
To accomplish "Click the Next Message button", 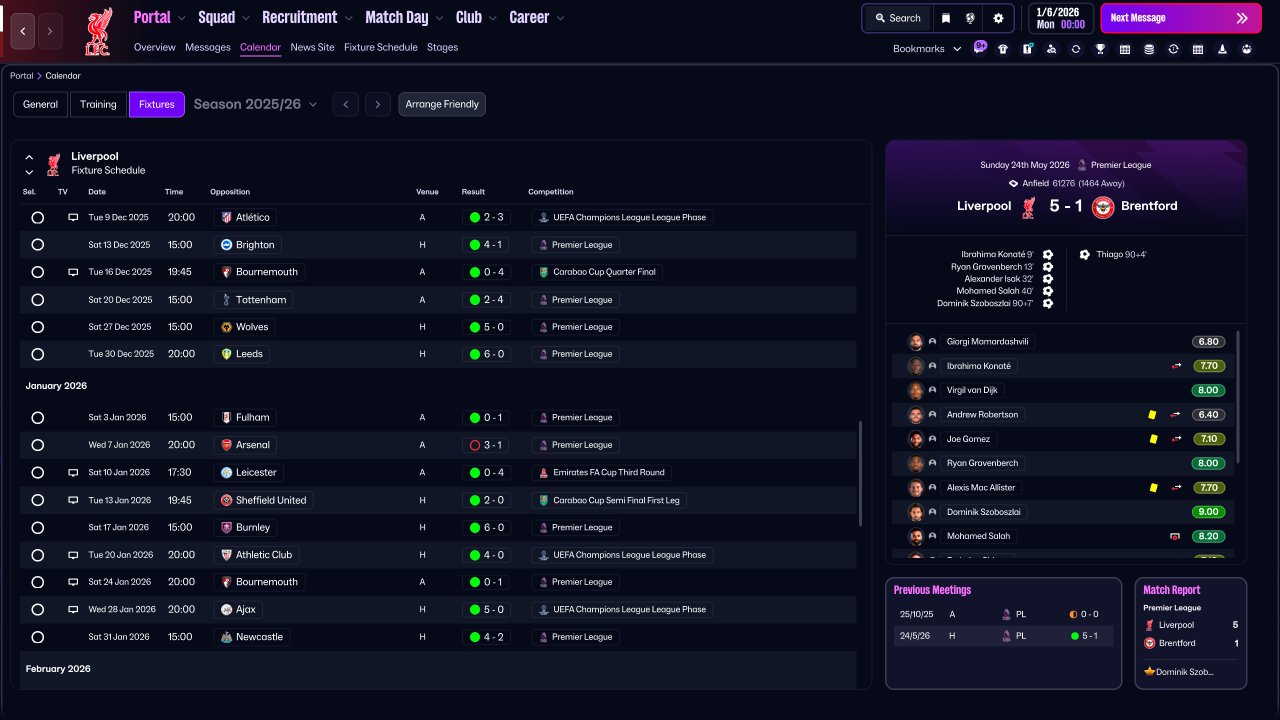I will [x=1181, y=18].
